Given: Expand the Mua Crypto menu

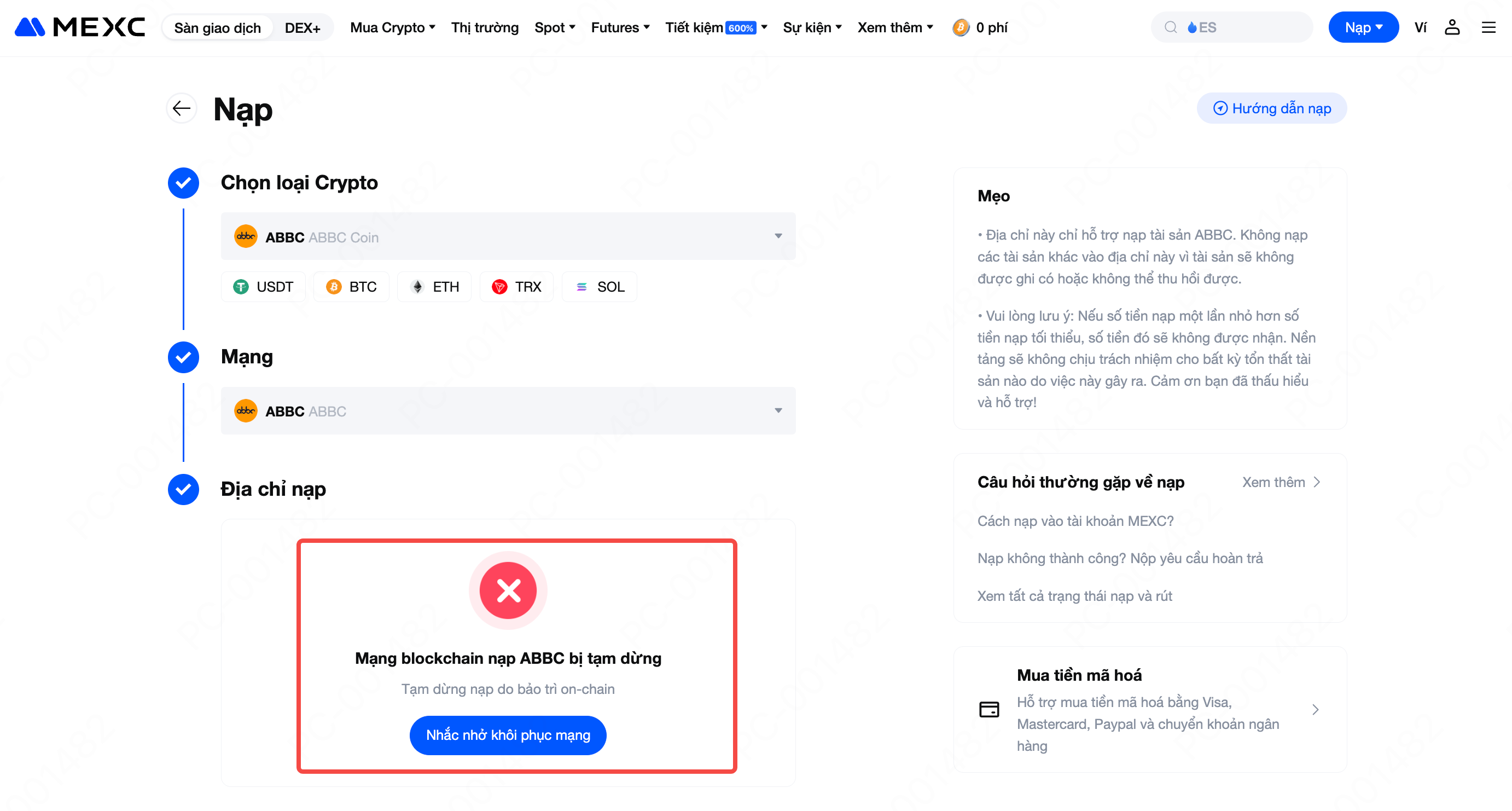Looking at the screenshot, I should click(393, 27).
